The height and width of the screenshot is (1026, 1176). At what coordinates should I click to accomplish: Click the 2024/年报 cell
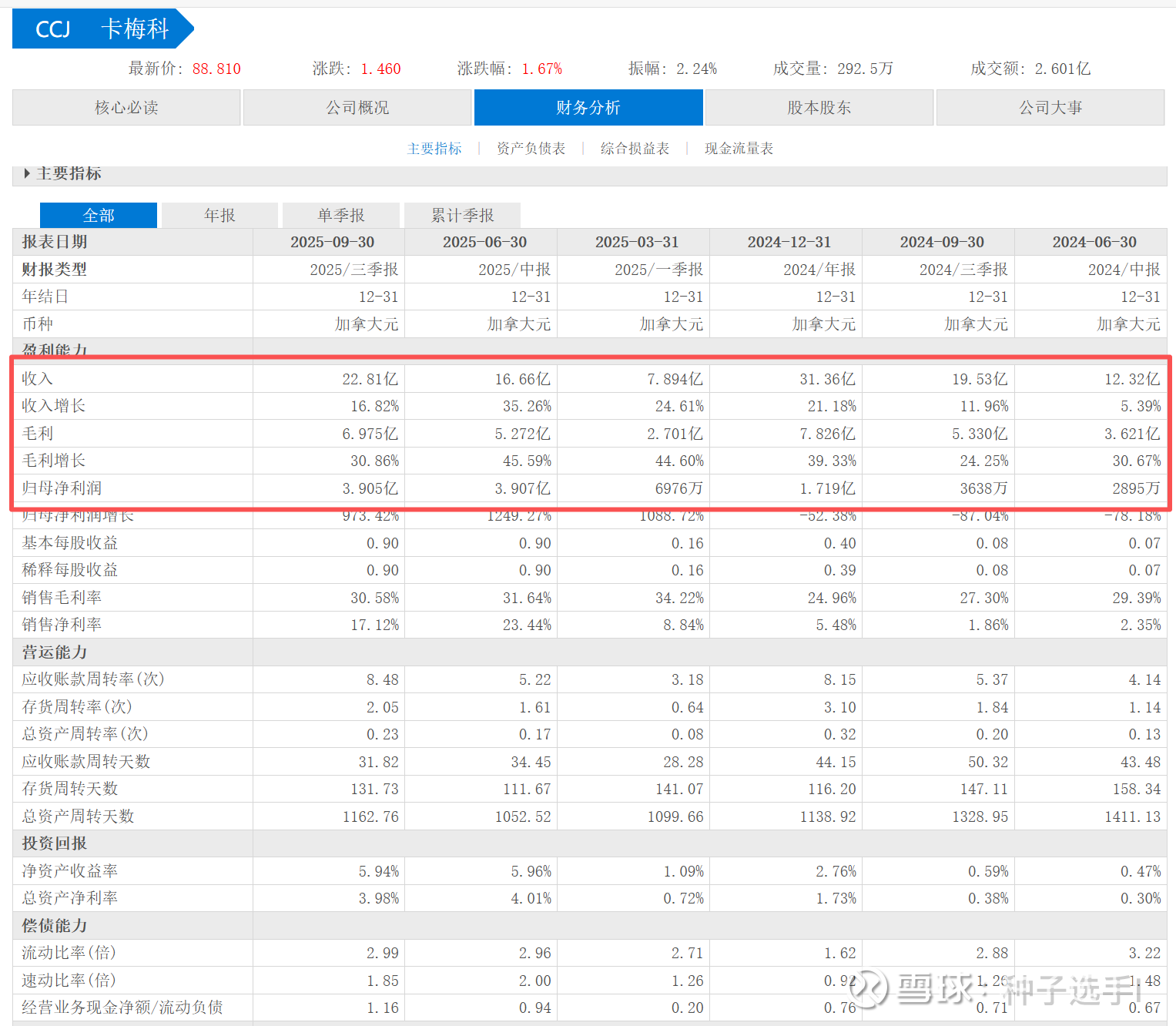(819, 270)
